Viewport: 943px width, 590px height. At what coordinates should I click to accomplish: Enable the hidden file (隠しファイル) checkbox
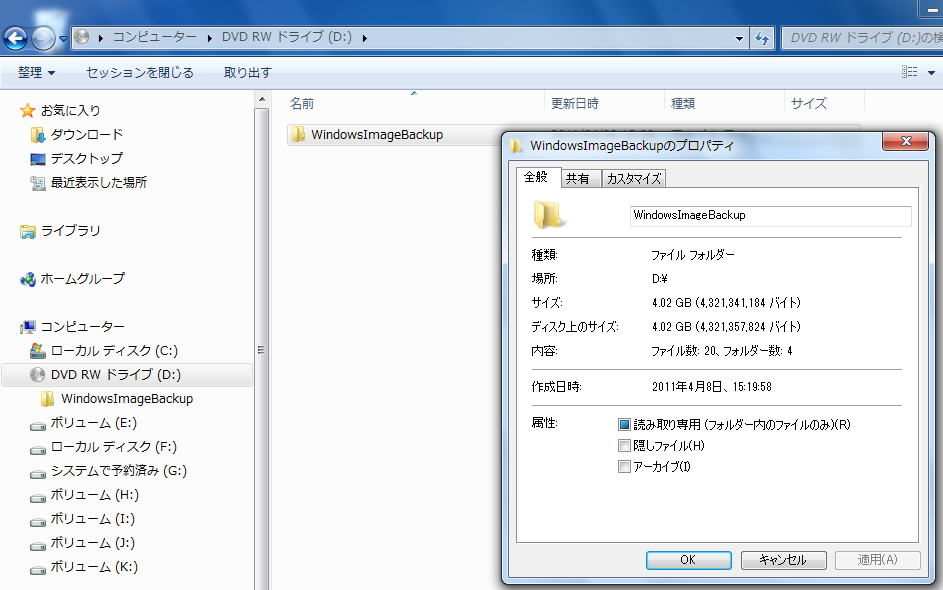[x=625, y=446]
